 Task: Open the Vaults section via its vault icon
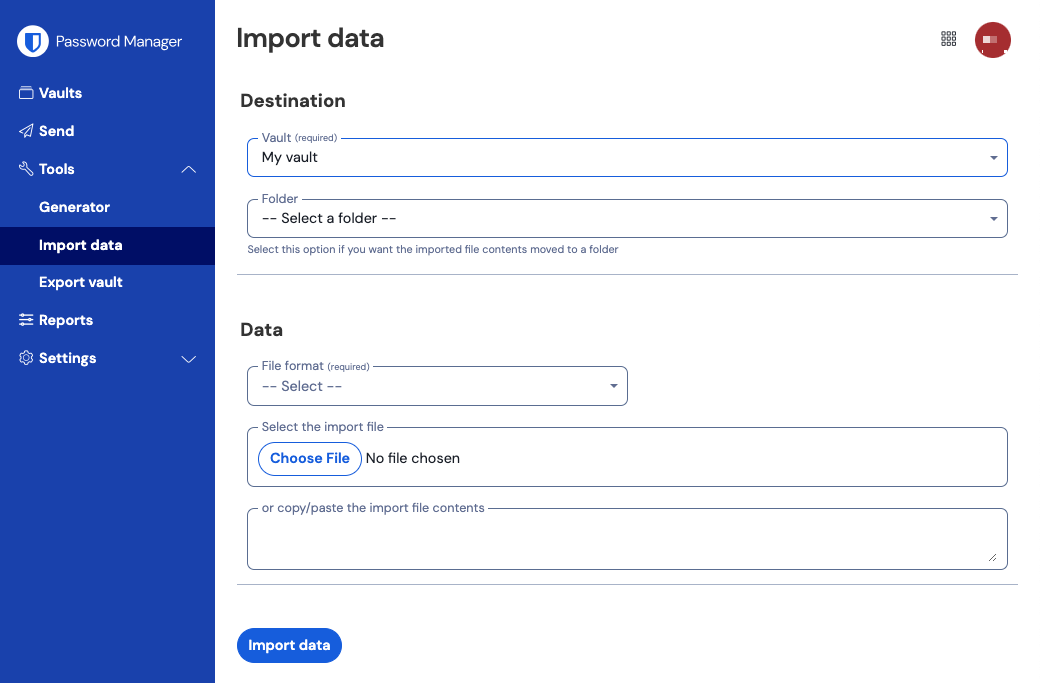click(x=26, y=92)
